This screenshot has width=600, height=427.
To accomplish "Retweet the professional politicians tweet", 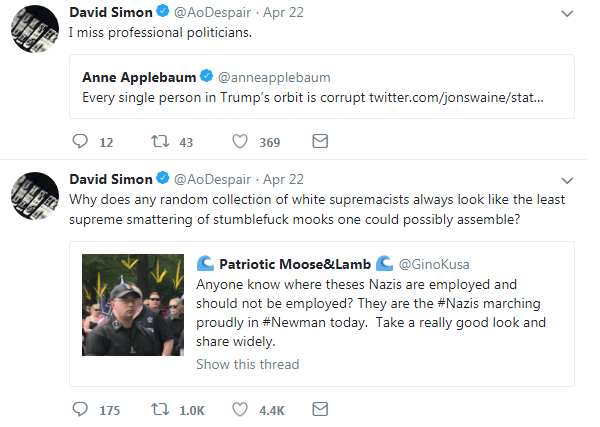I will point(160,141).
